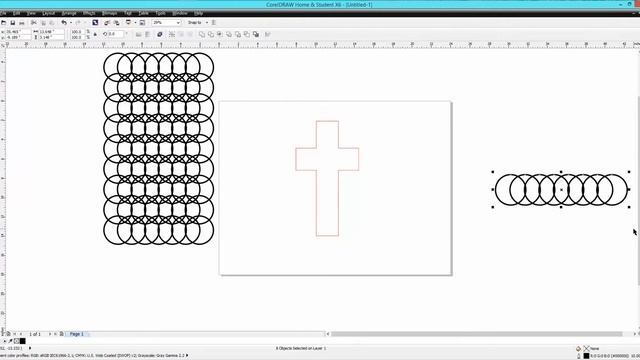Screen dimensions: 640x360
Task: Click the Search content dark square icon
Action: [x=95, y=23]
